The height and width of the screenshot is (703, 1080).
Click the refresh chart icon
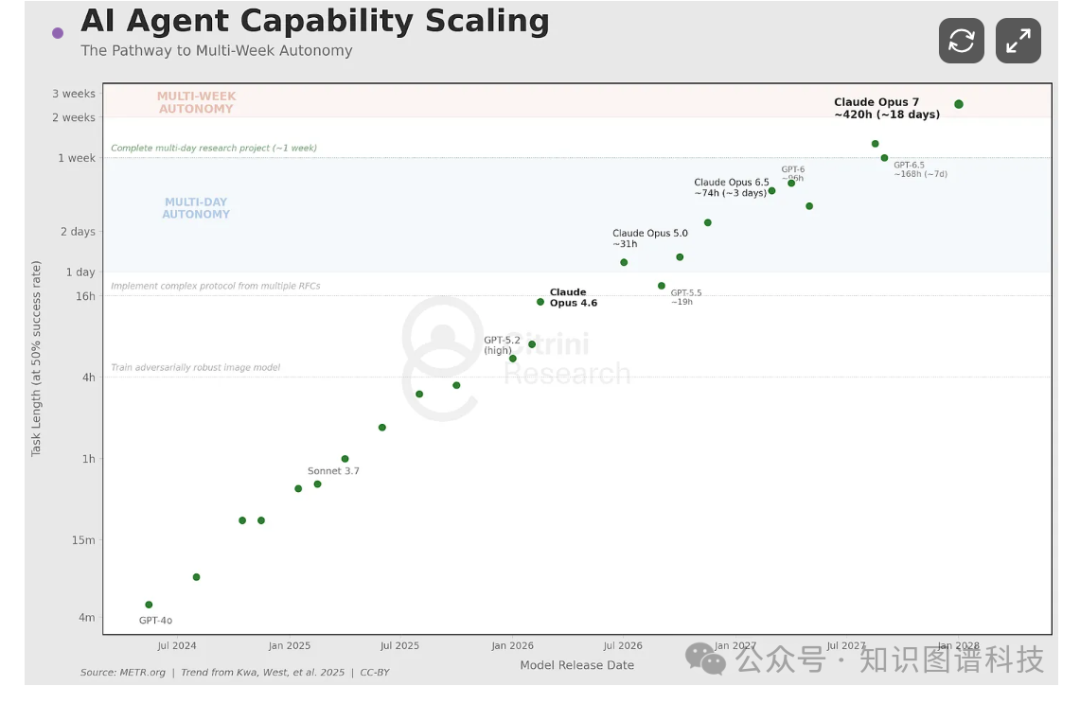(961, 41)
